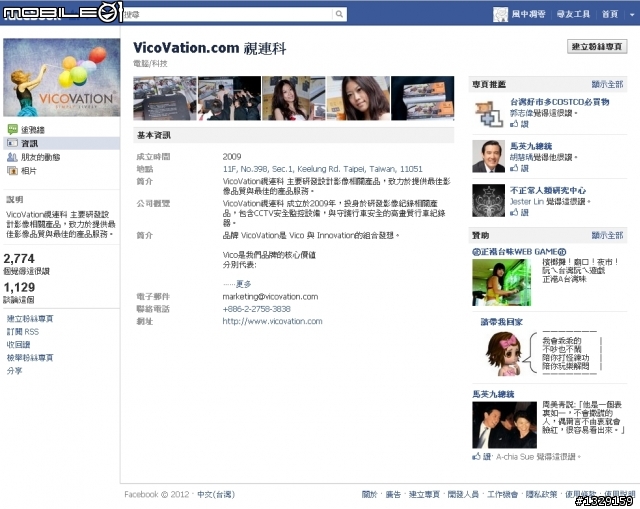The height and width of the screenshot is (509, 640).
Task: Click the 中文(台灣) language link in footer
Action: [x=216, y=494]
